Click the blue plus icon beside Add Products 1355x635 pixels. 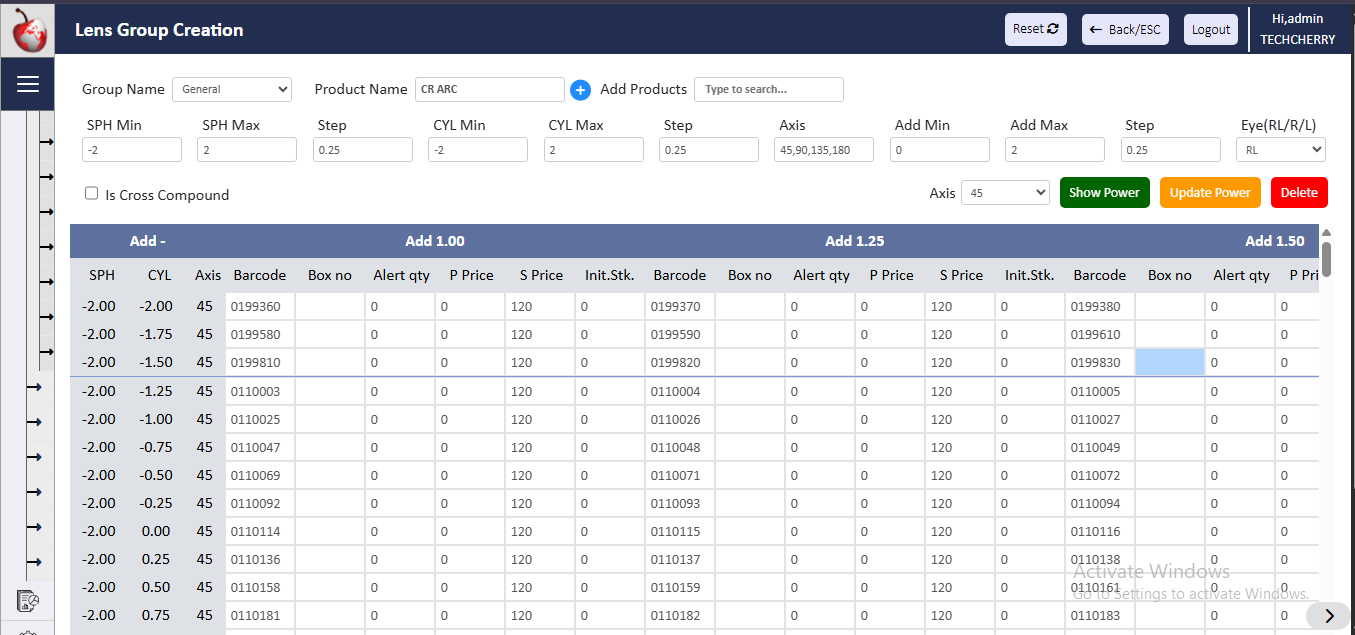580,89
